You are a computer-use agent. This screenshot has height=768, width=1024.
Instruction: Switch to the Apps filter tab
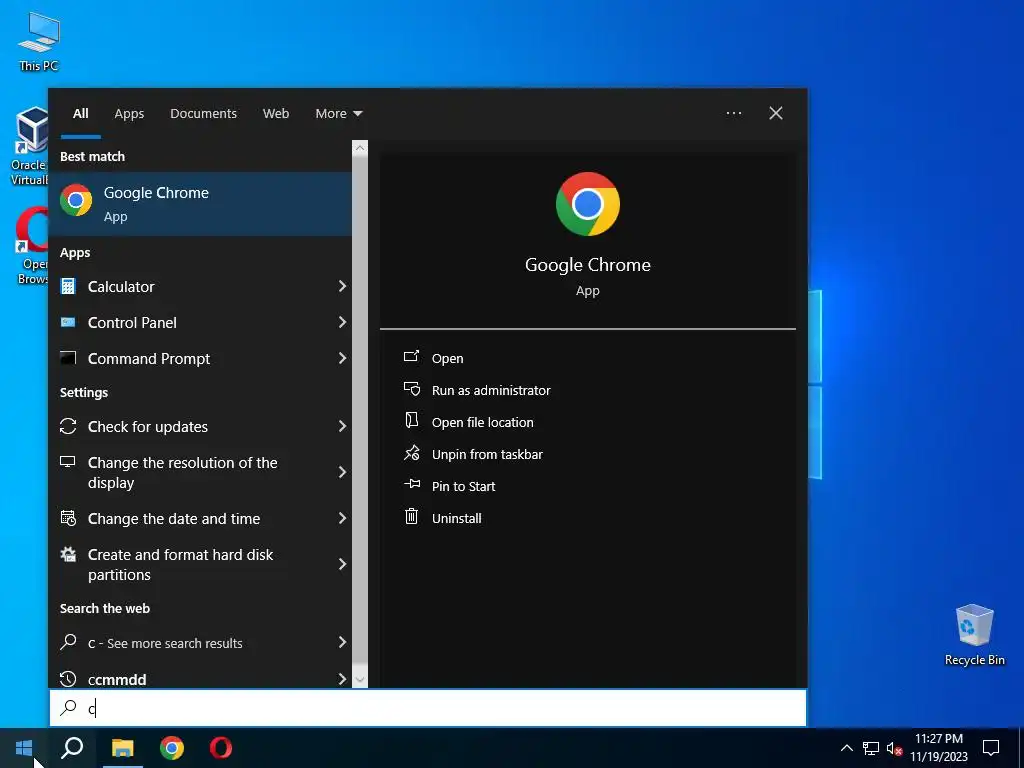click(x=129, y=114)
